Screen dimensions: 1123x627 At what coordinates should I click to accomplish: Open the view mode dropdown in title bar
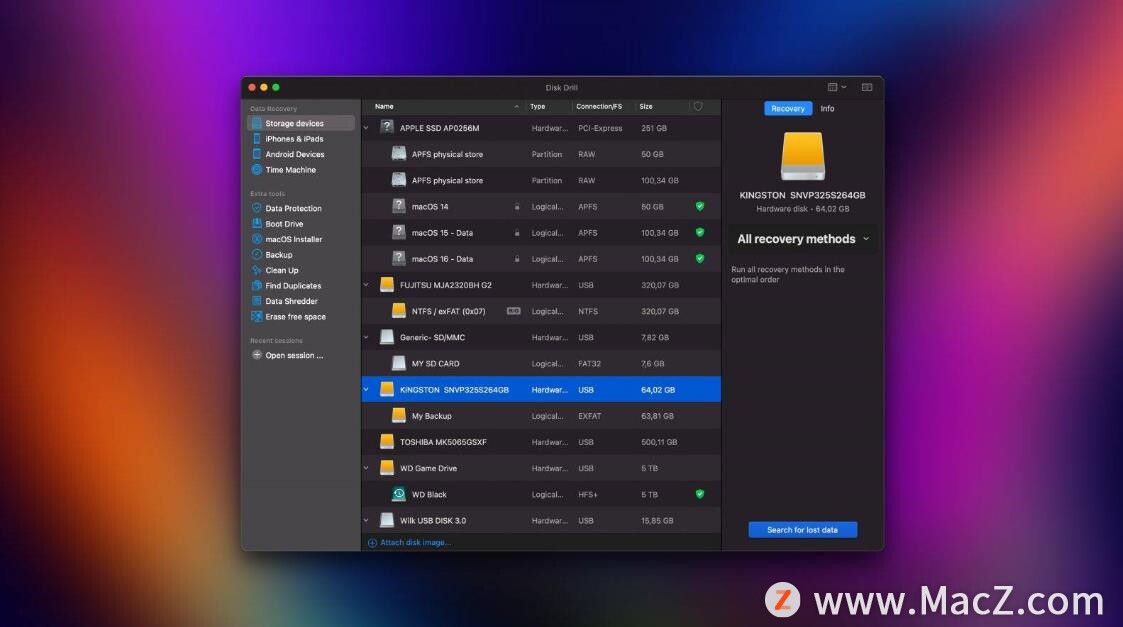tap(837, 87)
